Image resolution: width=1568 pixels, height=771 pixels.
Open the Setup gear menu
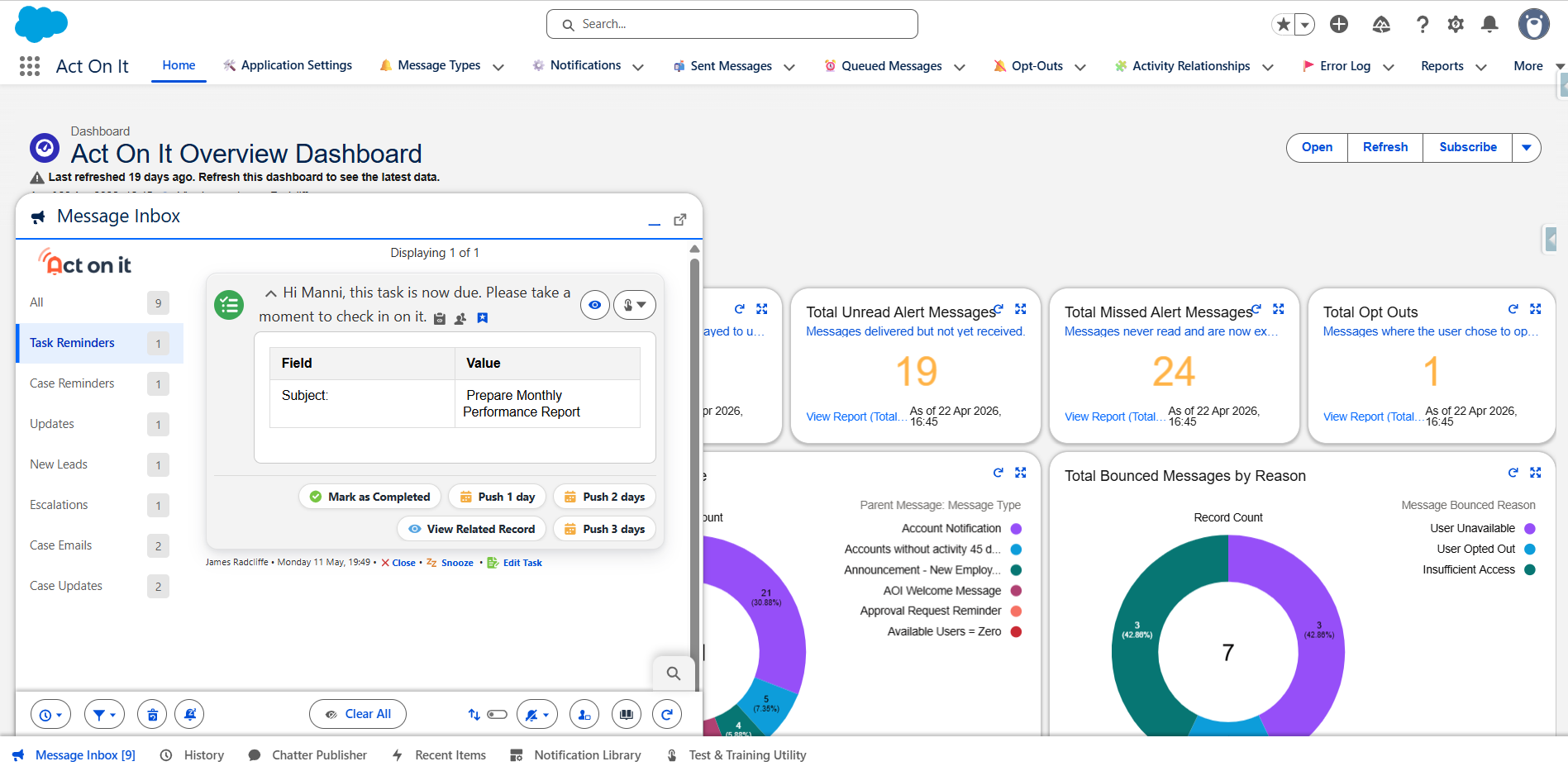(1456, 25)
